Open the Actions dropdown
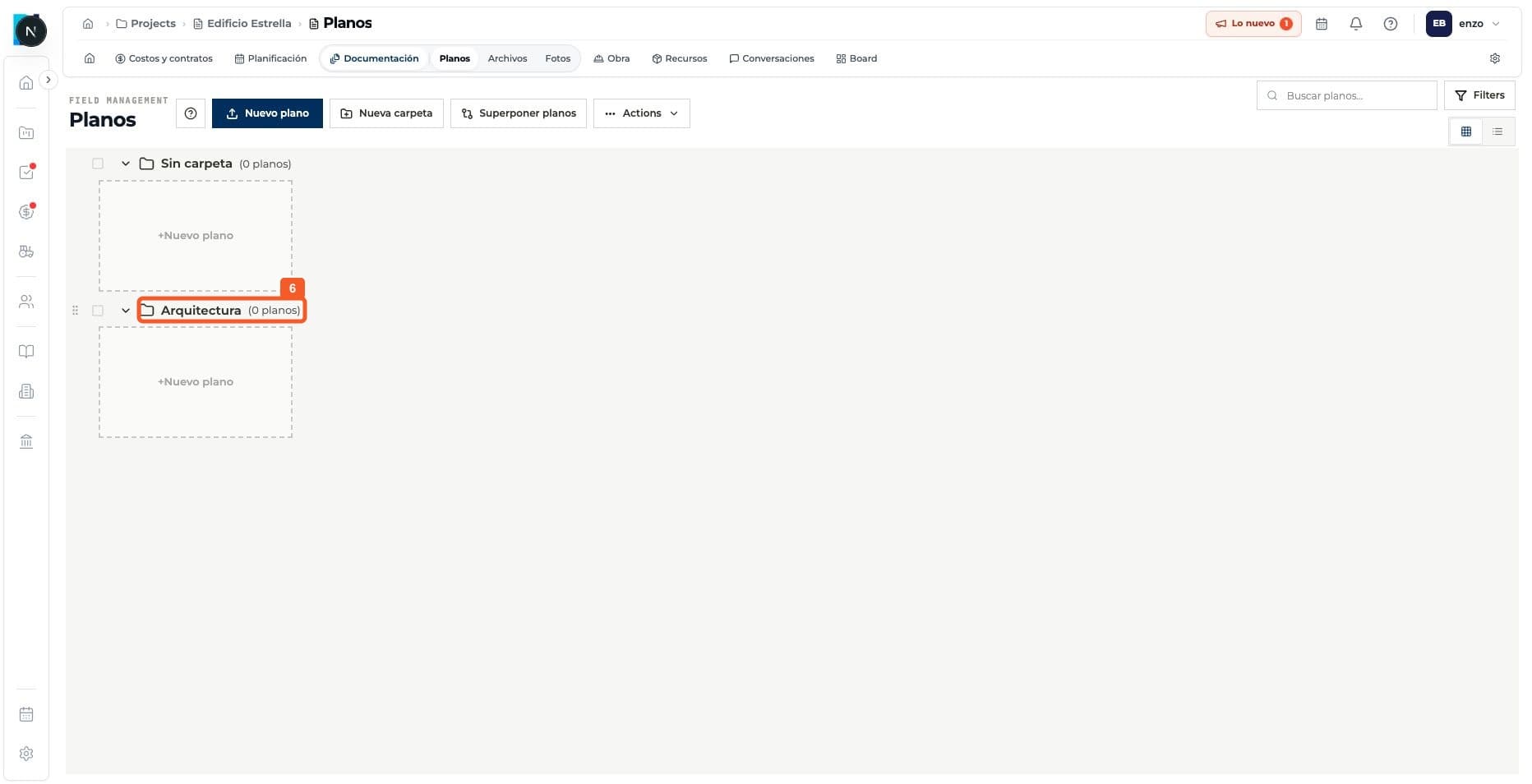Viewport: 1532px width, 784px height. (x=641, y=113)
